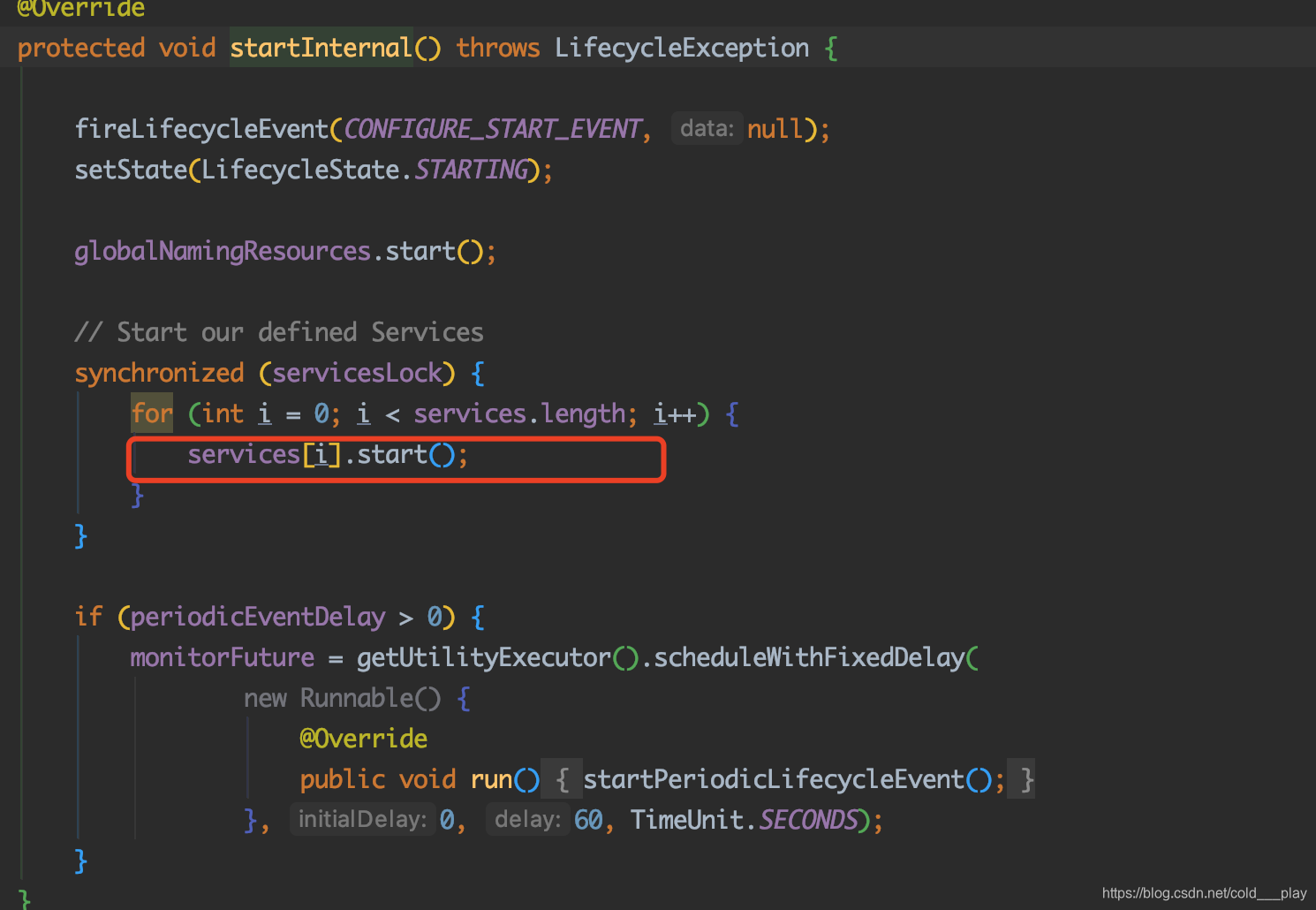Viewport: 1316px width, 910px height.
Task: Click the protected keyword
Action: click(x=81, y=48)
